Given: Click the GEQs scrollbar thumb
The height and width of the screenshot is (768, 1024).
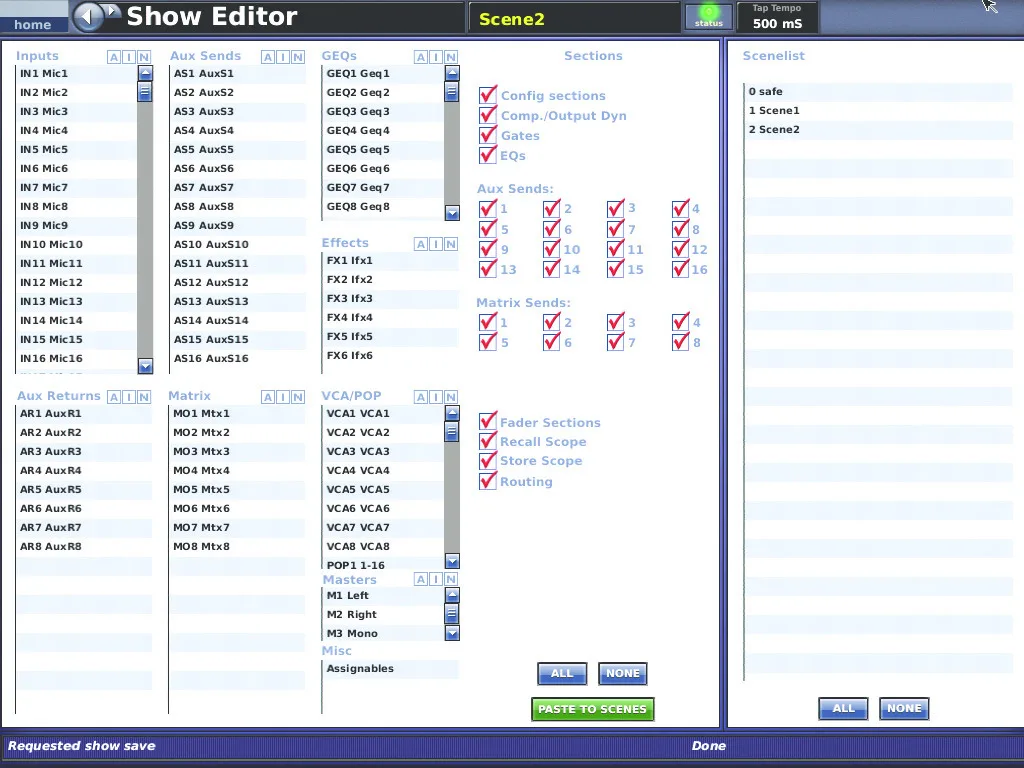Looking at the screenshot, I should coord(452,91).
